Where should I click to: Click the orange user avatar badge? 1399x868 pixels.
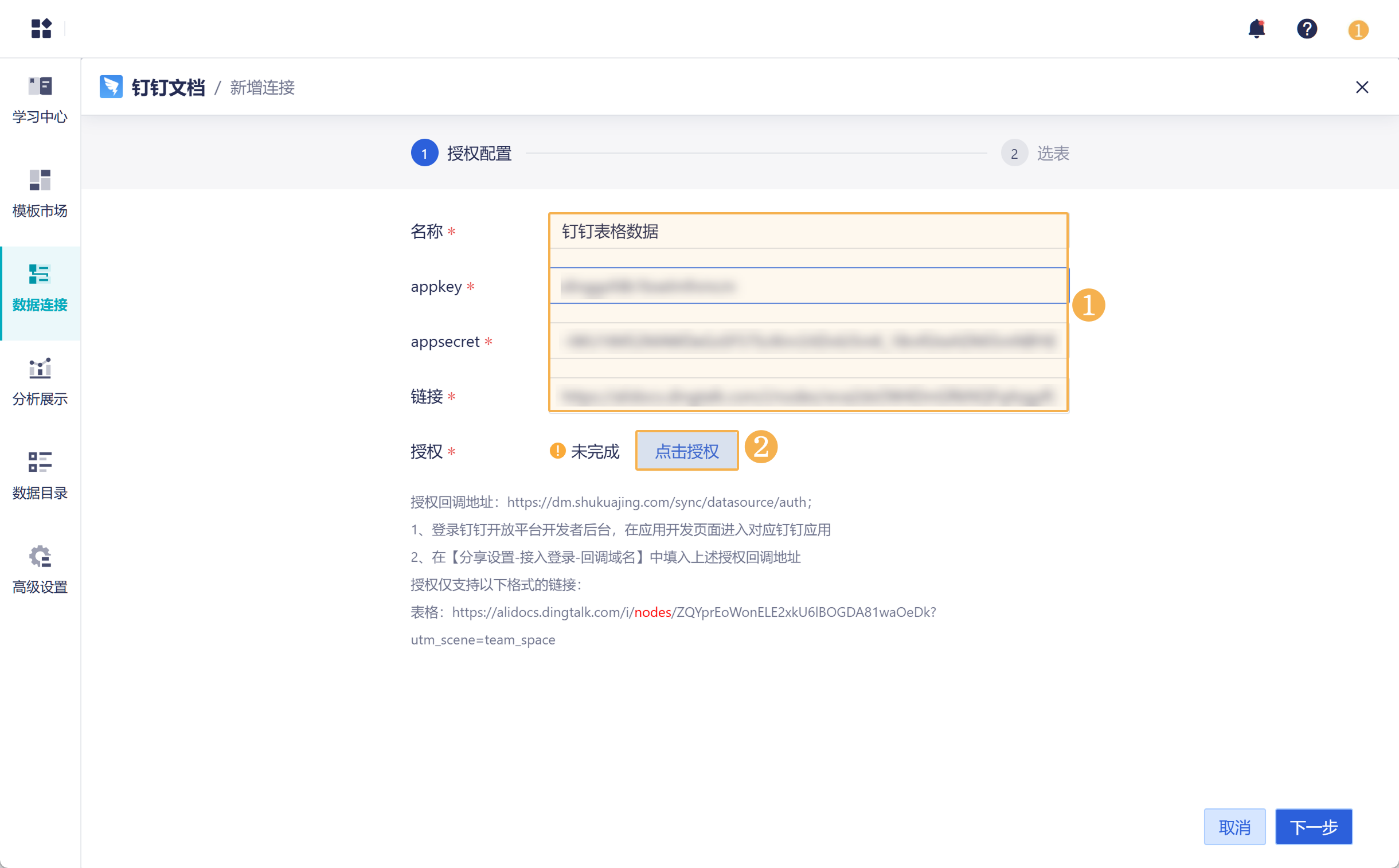pyautogui.click(x=1358, y=30)
